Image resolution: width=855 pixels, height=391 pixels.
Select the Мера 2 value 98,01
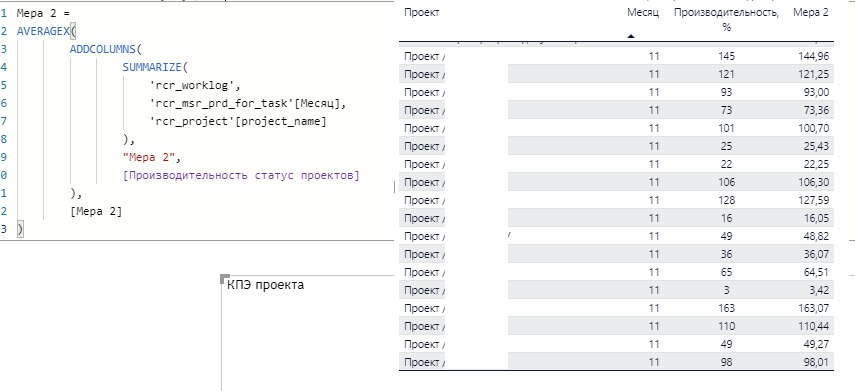(817, 362)
